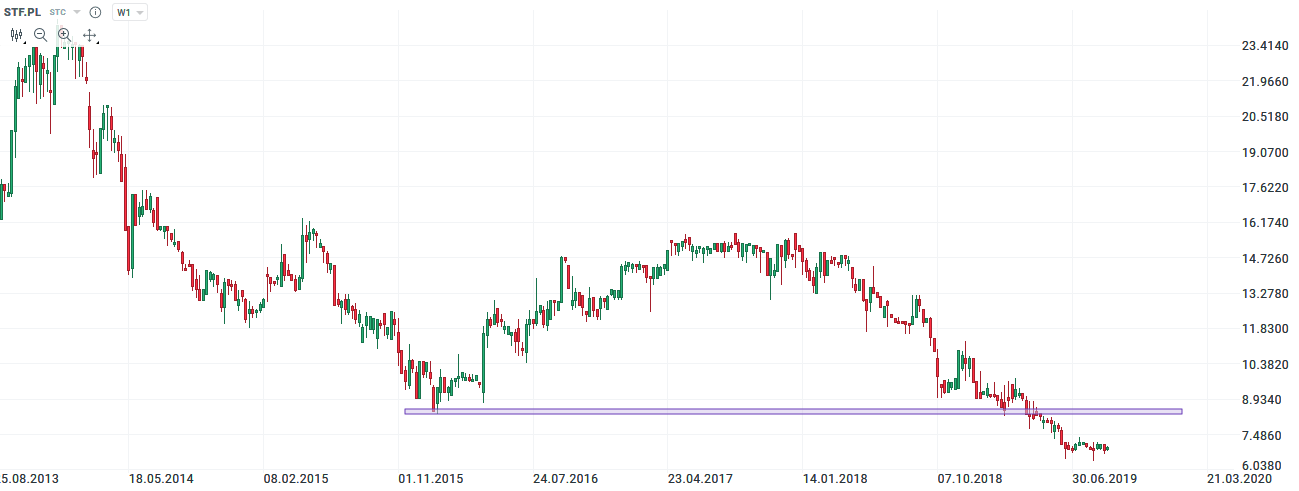Viewport: 1299px width, 491px height.
Task: Open the W1 timeframe dropdown
Action: (x=129, y=12)
